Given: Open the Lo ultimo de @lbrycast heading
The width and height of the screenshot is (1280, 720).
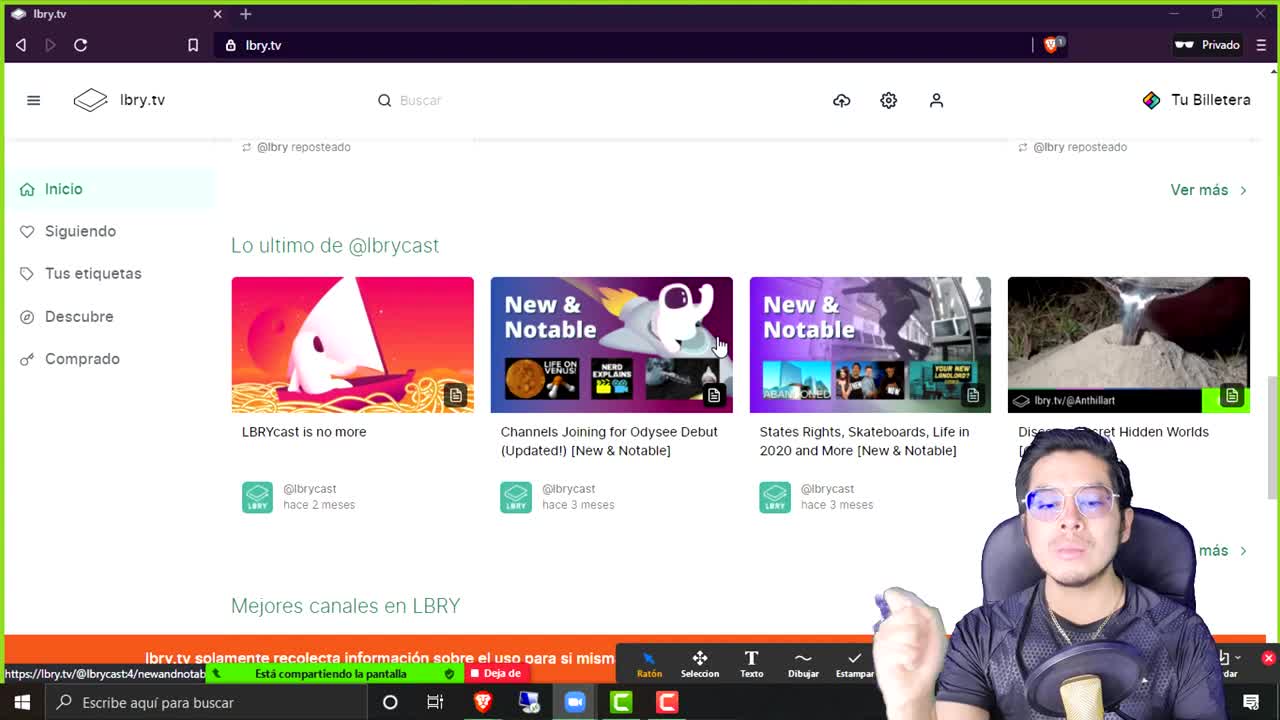Looking at the screenshot, I should pos(335,245).
